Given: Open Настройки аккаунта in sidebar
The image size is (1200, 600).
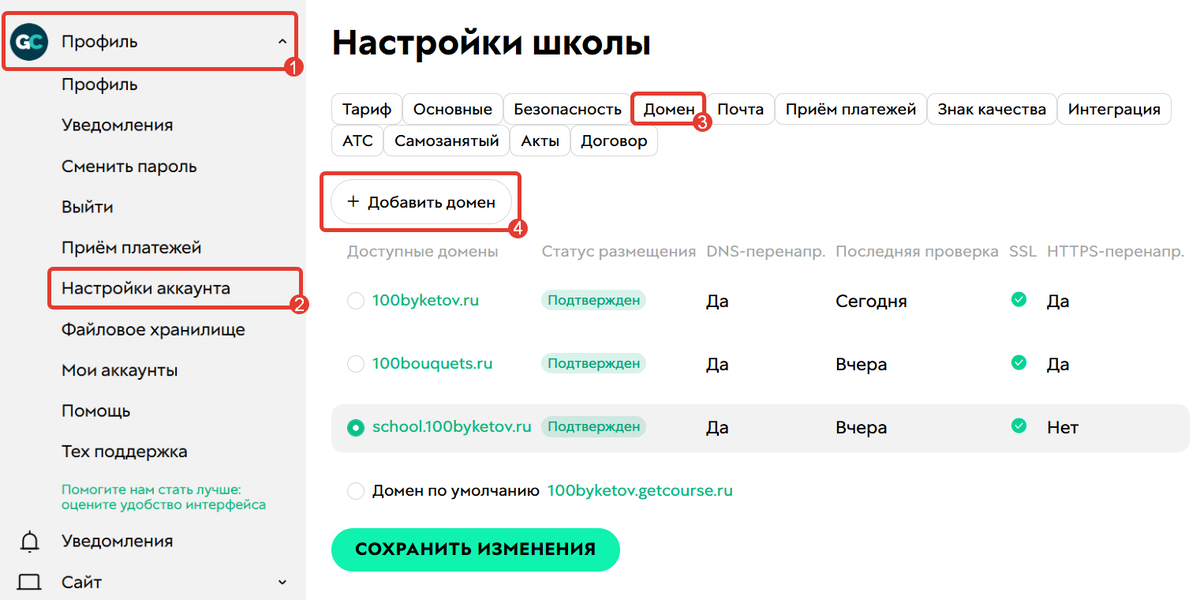Looking at the screenshot, I should click(x=146, y=288).
